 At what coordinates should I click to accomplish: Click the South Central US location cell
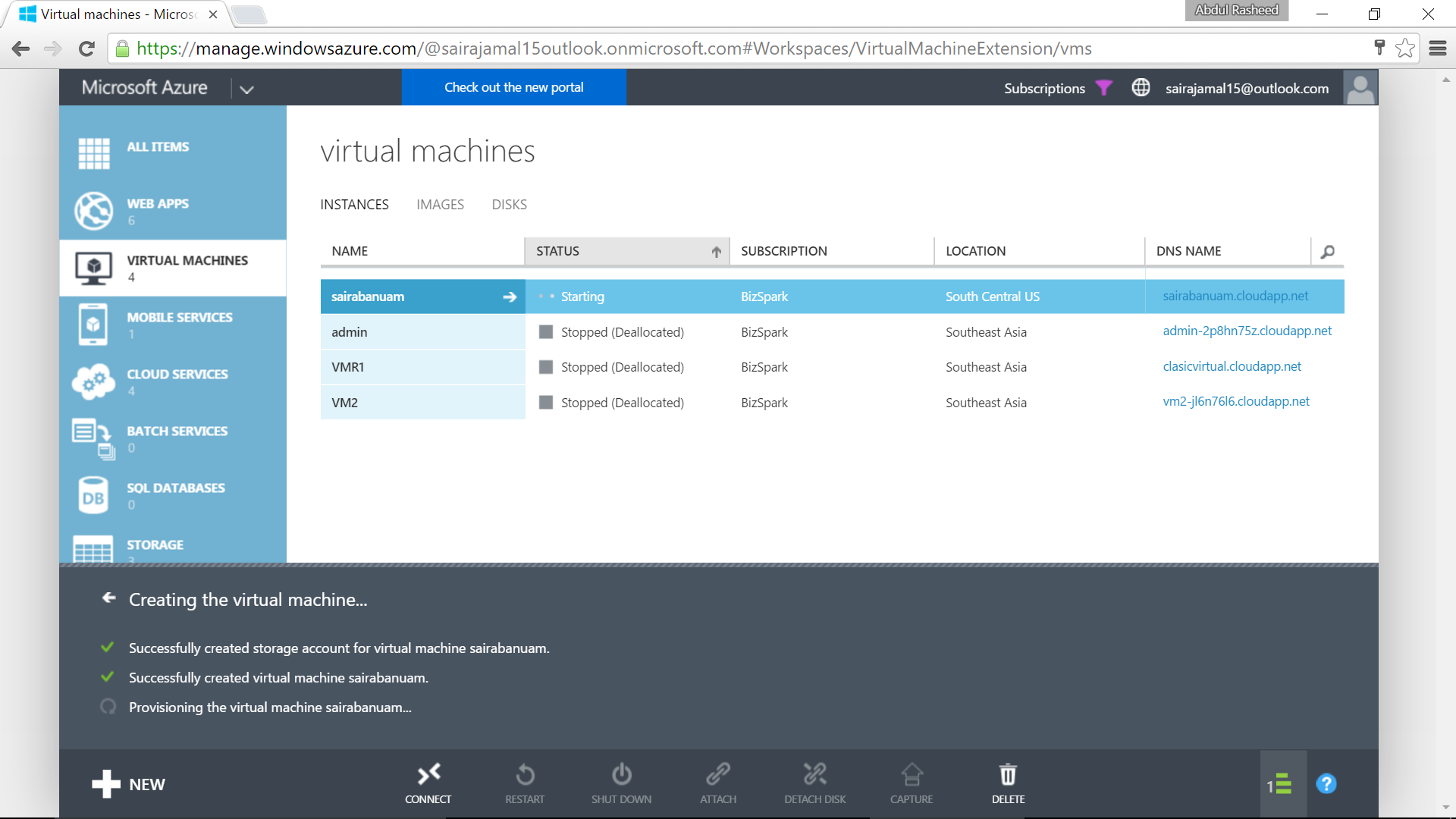click(x=993, y=297)
